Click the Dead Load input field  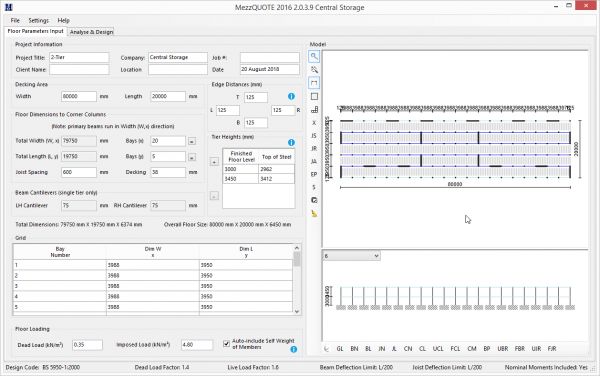point(87,345)
